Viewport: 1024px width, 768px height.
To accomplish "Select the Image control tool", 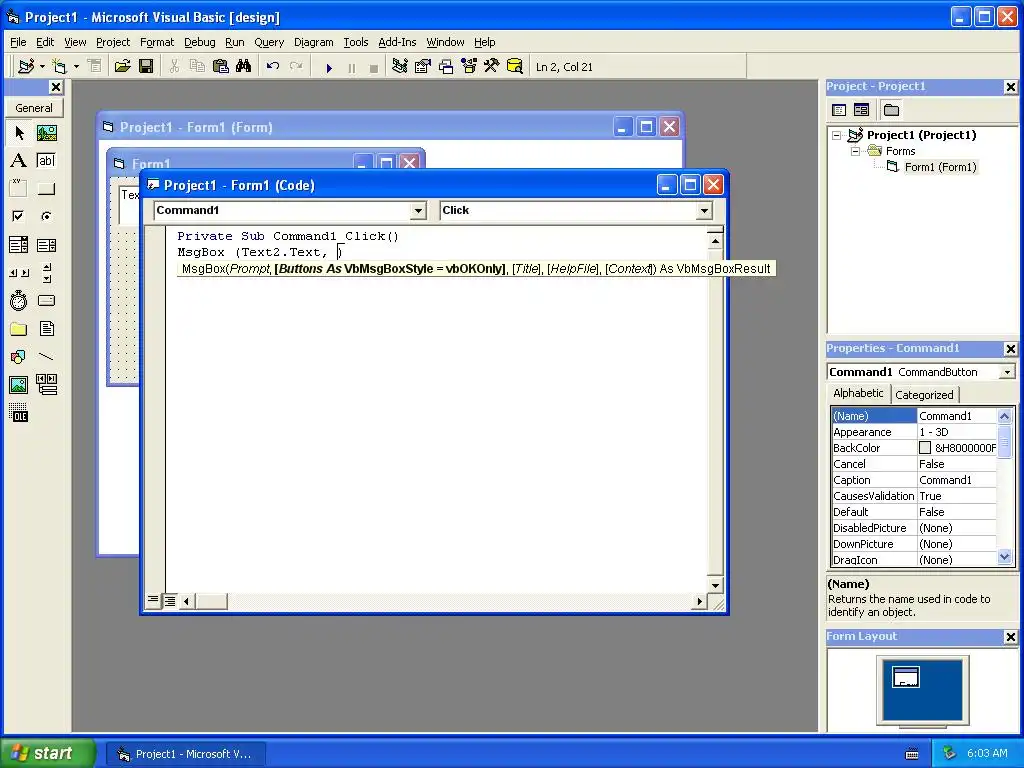I will tap(19, 385).
